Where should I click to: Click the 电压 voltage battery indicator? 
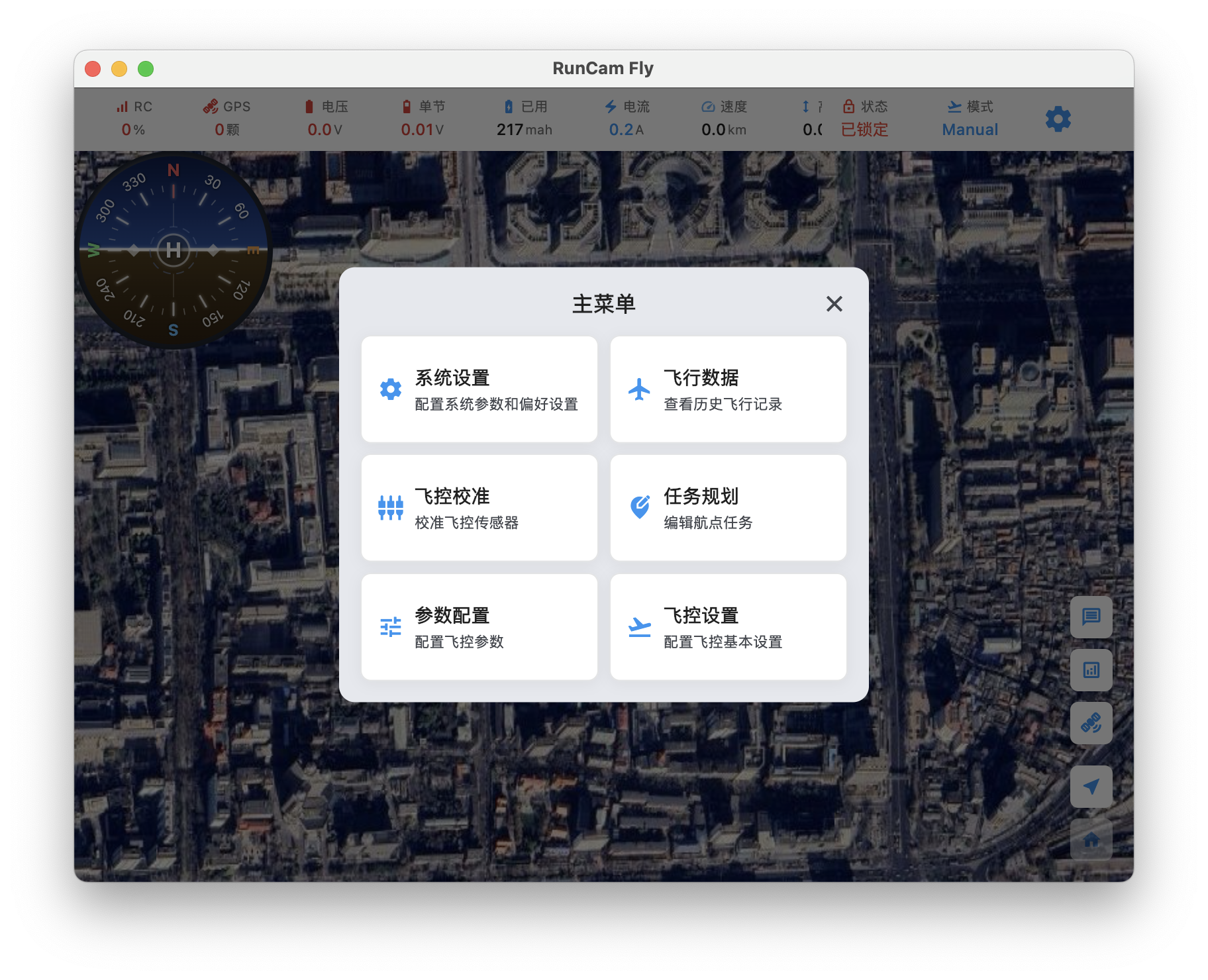[325, 119]
